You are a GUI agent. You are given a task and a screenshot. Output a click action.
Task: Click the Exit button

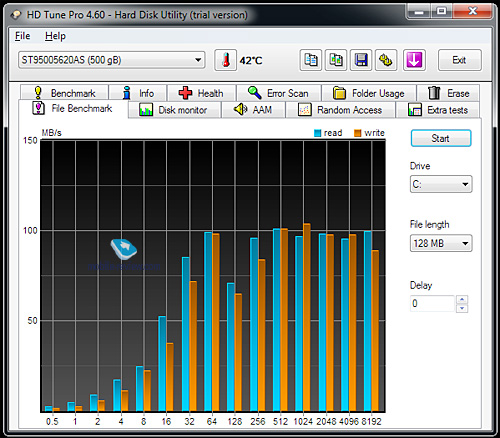tap(460, 60)
